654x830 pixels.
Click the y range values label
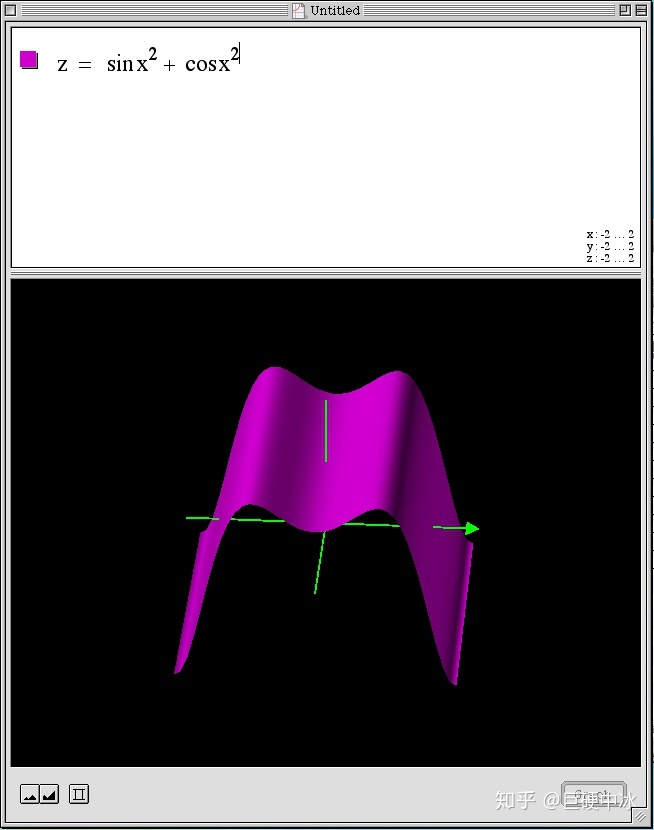[609, 247]
